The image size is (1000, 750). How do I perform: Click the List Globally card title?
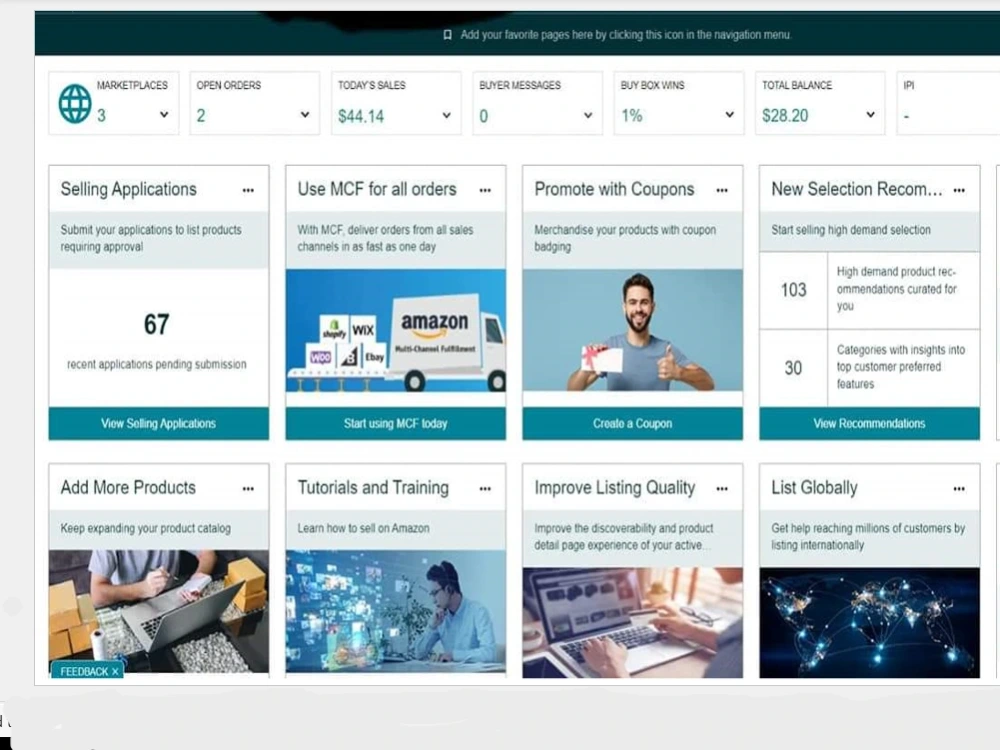pos(814,488)
